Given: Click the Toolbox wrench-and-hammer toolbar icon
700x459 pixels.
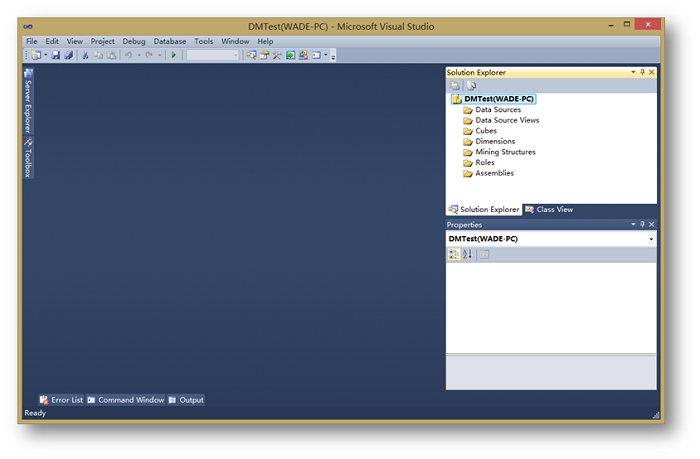Looking at the screenshot, I should click(277, 55).
